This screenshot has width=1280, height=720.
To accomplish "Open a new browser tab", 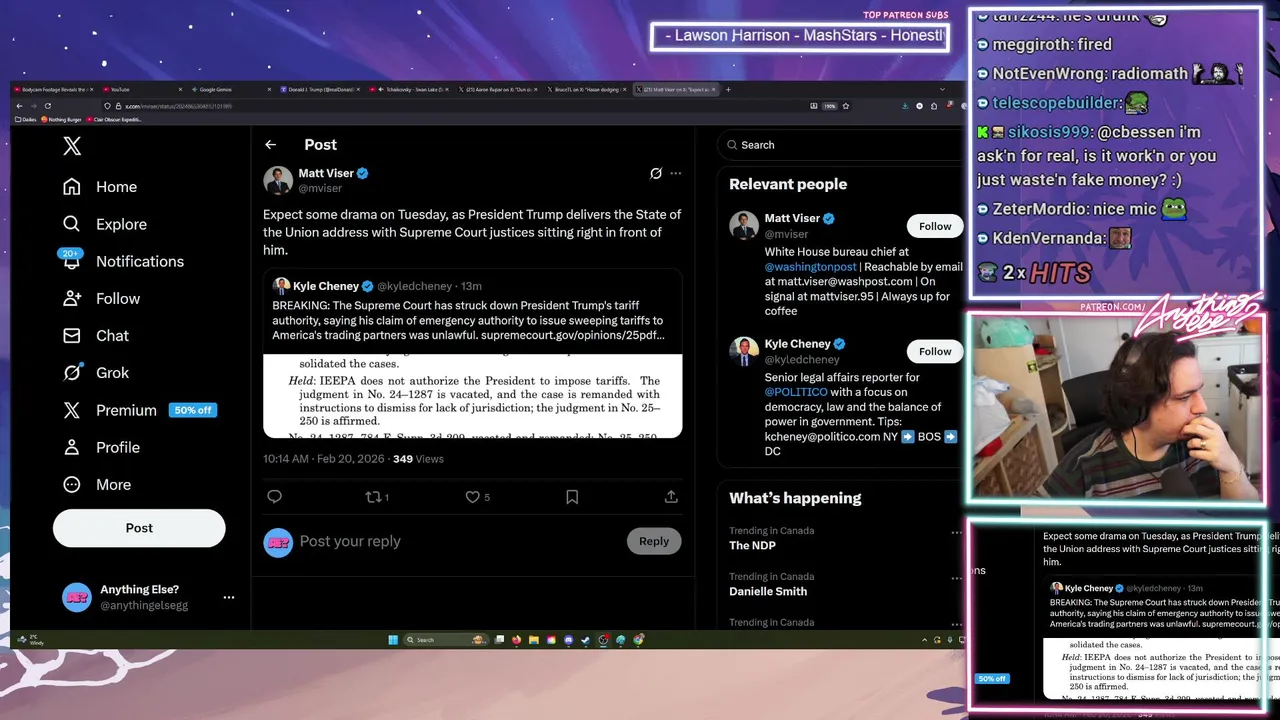I will (x=728, y=89).
